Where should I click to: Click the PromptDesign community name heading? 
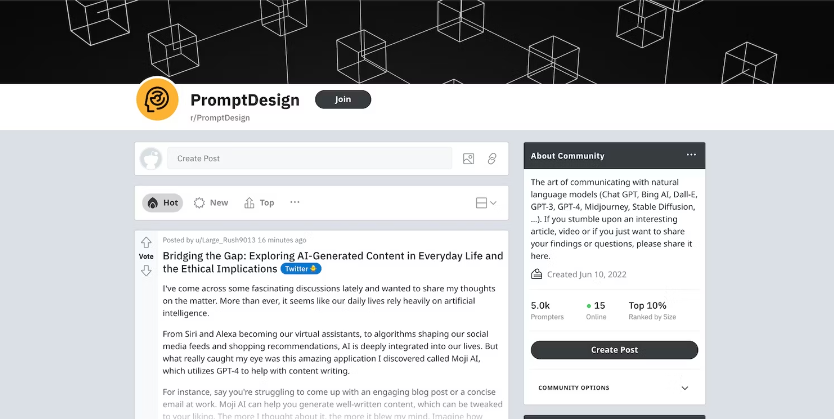246,99
